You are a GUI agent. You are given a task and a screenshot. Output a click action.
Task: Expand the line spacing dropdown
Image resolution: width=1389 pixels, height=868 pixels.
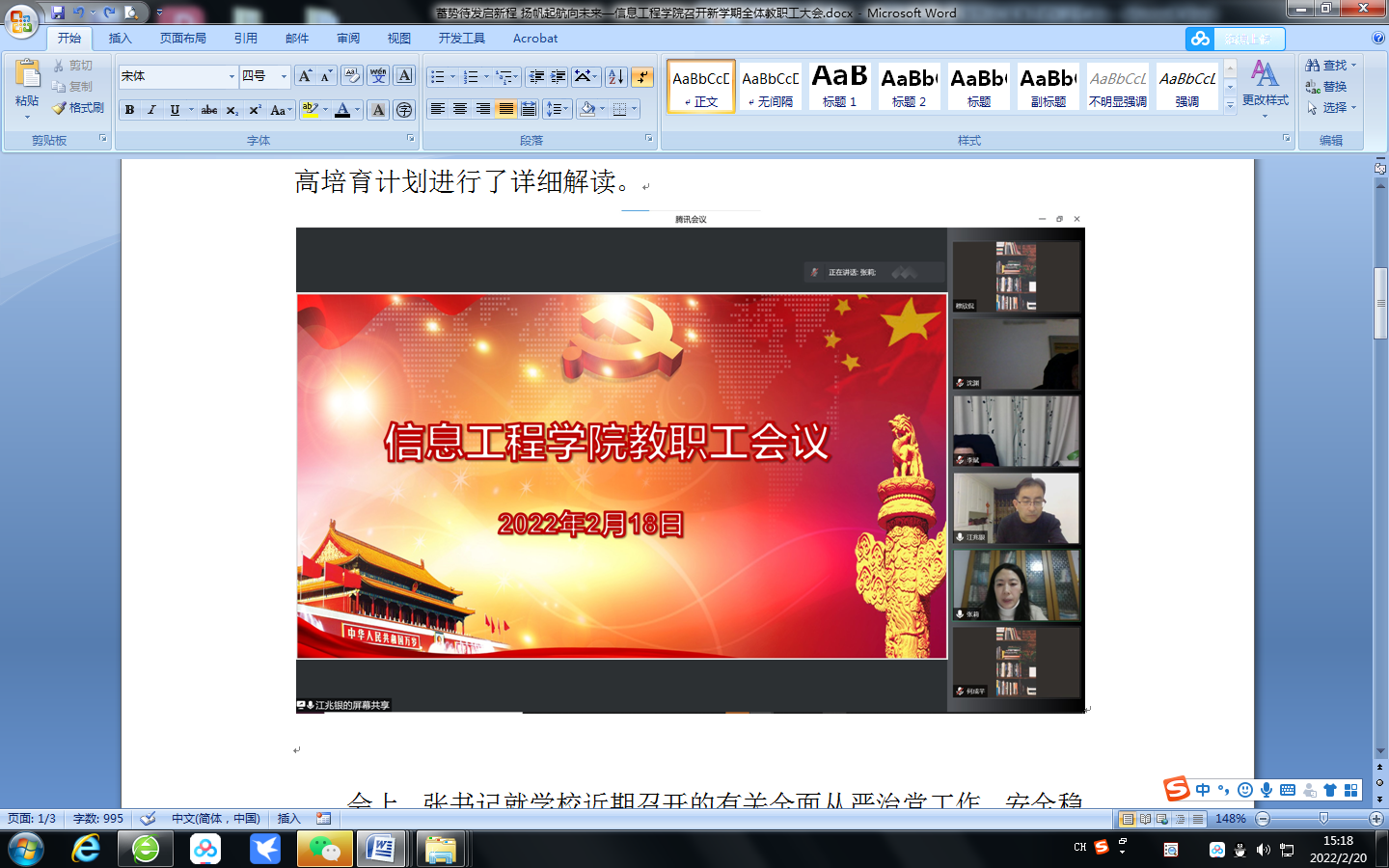(567, 109)
